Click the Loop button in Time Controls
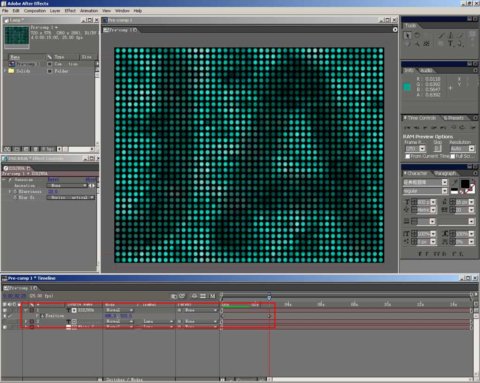Viewport: 480px width, 383px height. (x=462, y=127)
